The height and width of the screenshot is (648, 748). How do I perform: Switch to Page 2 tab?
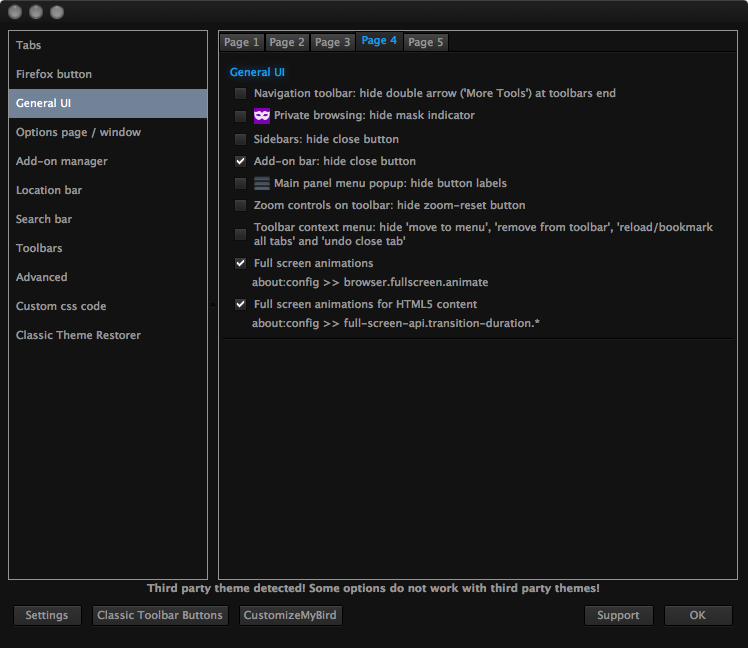click(287, 42)
